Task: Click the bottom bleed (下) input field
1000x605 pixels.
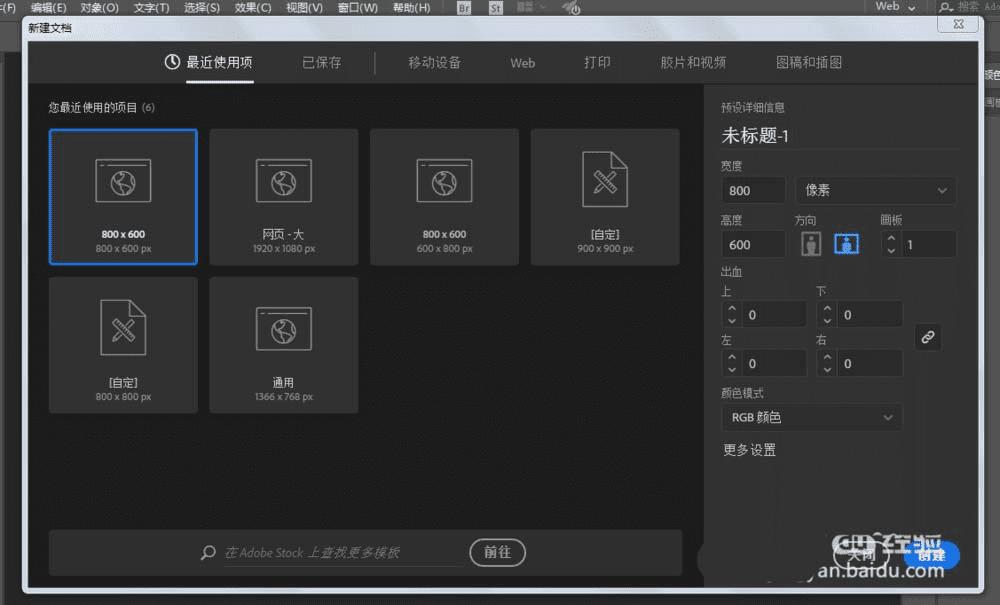Action: 870,315
